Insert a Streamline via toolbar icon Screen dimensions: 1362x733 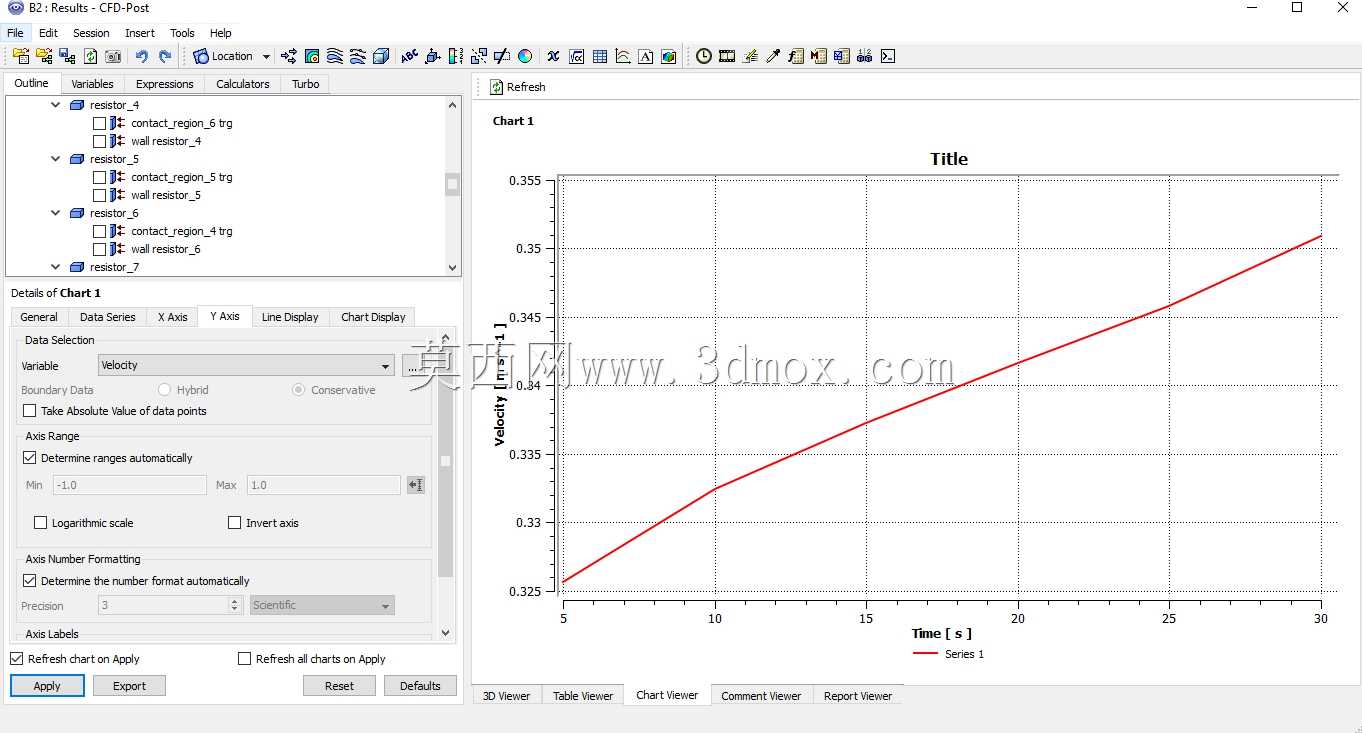coord(335,56)
